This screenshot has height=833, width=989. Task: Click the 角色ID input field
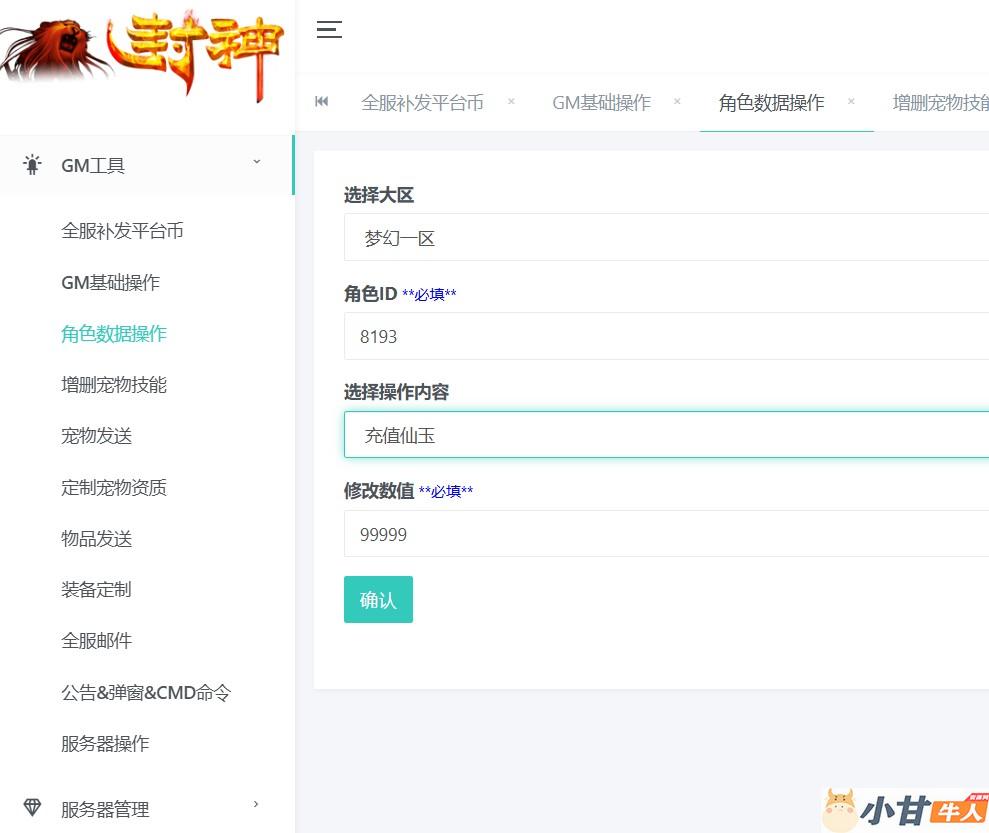click(x=665, y=337)
